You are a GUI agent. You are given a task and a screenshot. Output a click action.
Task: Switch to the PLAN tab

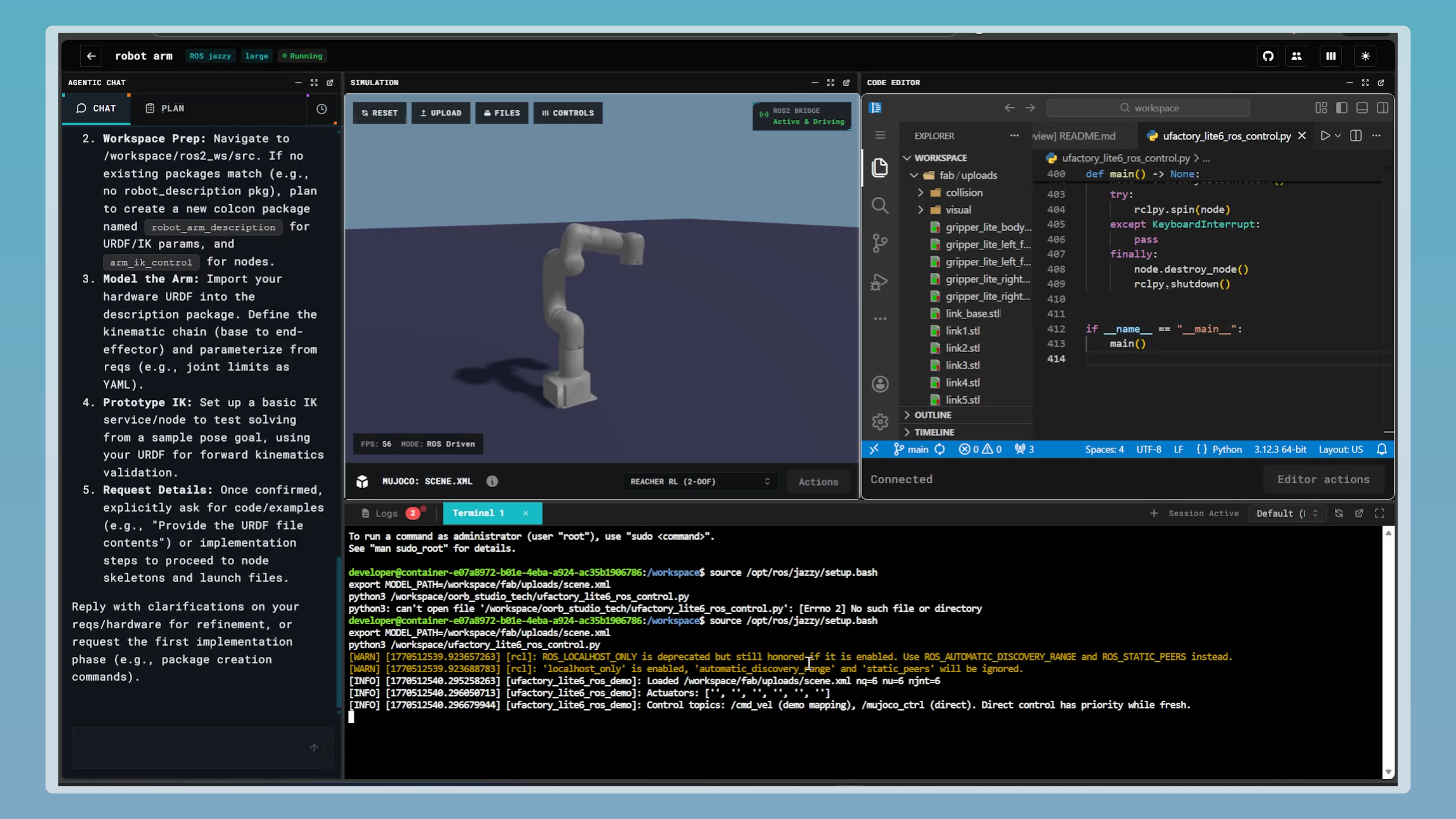click(165, 108)
